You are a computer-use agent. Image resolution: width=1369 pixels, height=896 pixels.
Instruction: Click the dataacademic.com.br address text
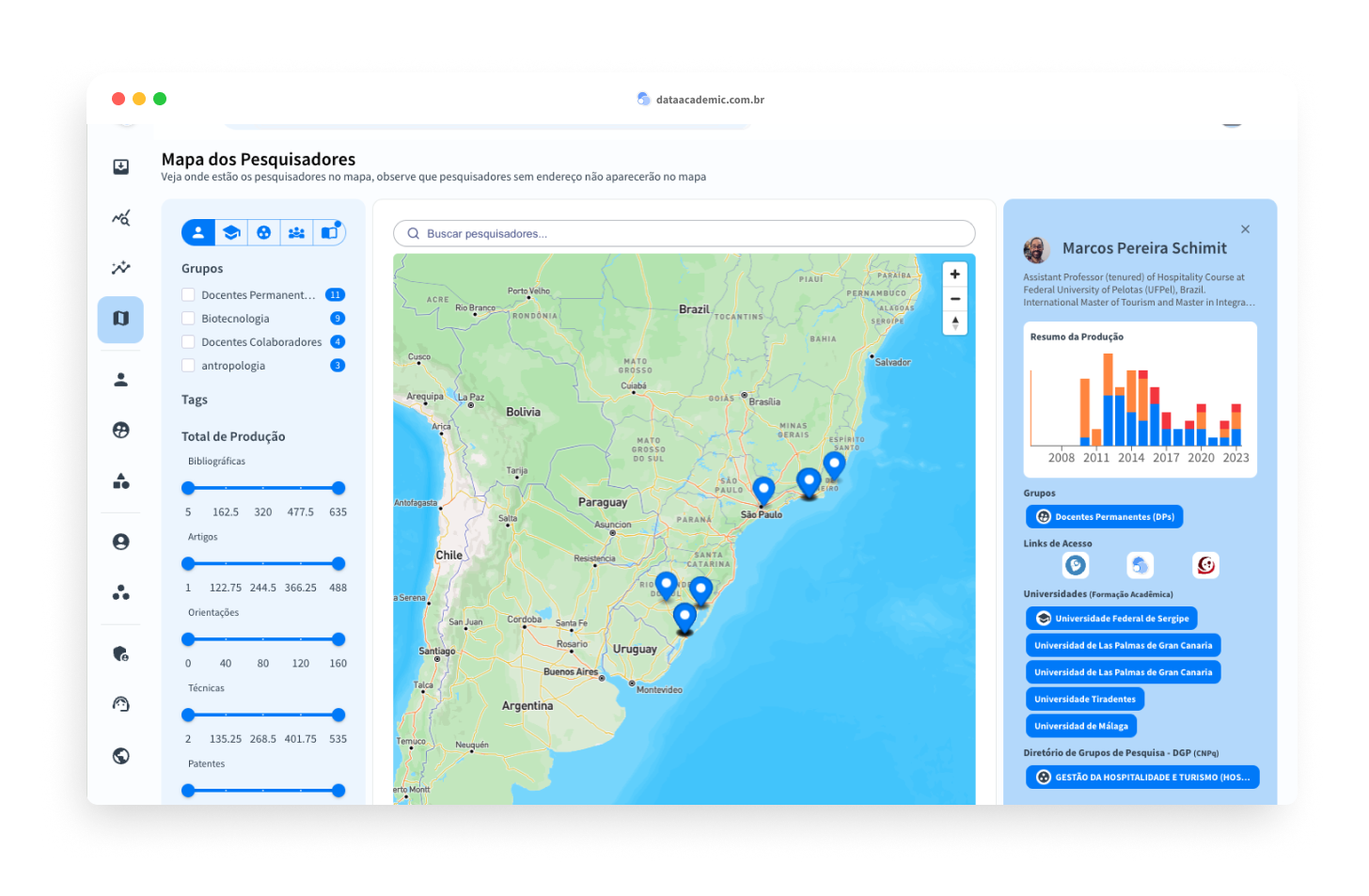coord(710,100)
